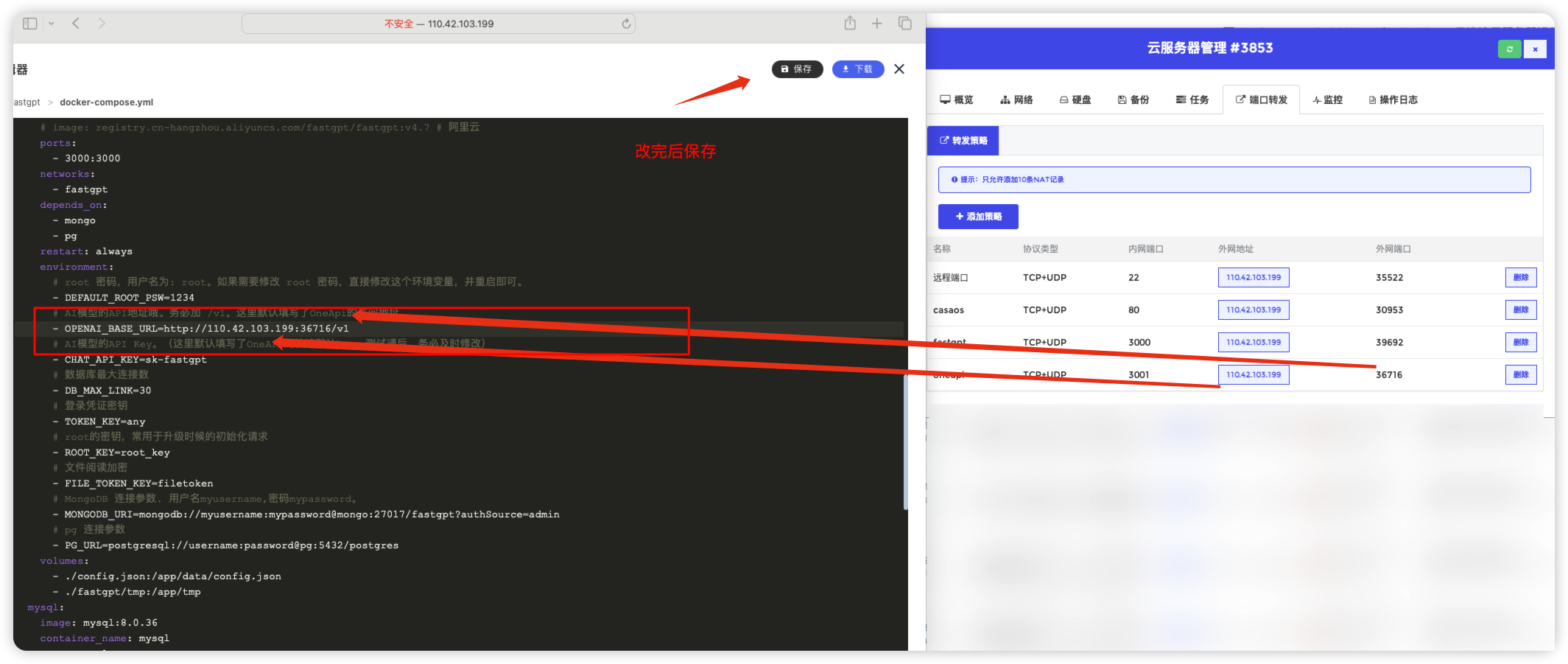Image resolution: width=1568 pixels, height=664 pixels.
Task: Reload page via address bar icon
Action: (626, 24)
